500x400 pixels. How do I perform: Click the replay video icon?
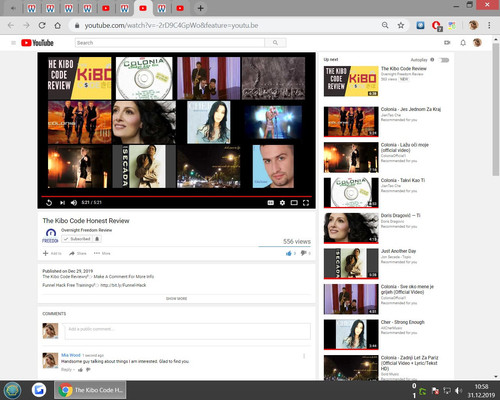(x=49, y=203)
